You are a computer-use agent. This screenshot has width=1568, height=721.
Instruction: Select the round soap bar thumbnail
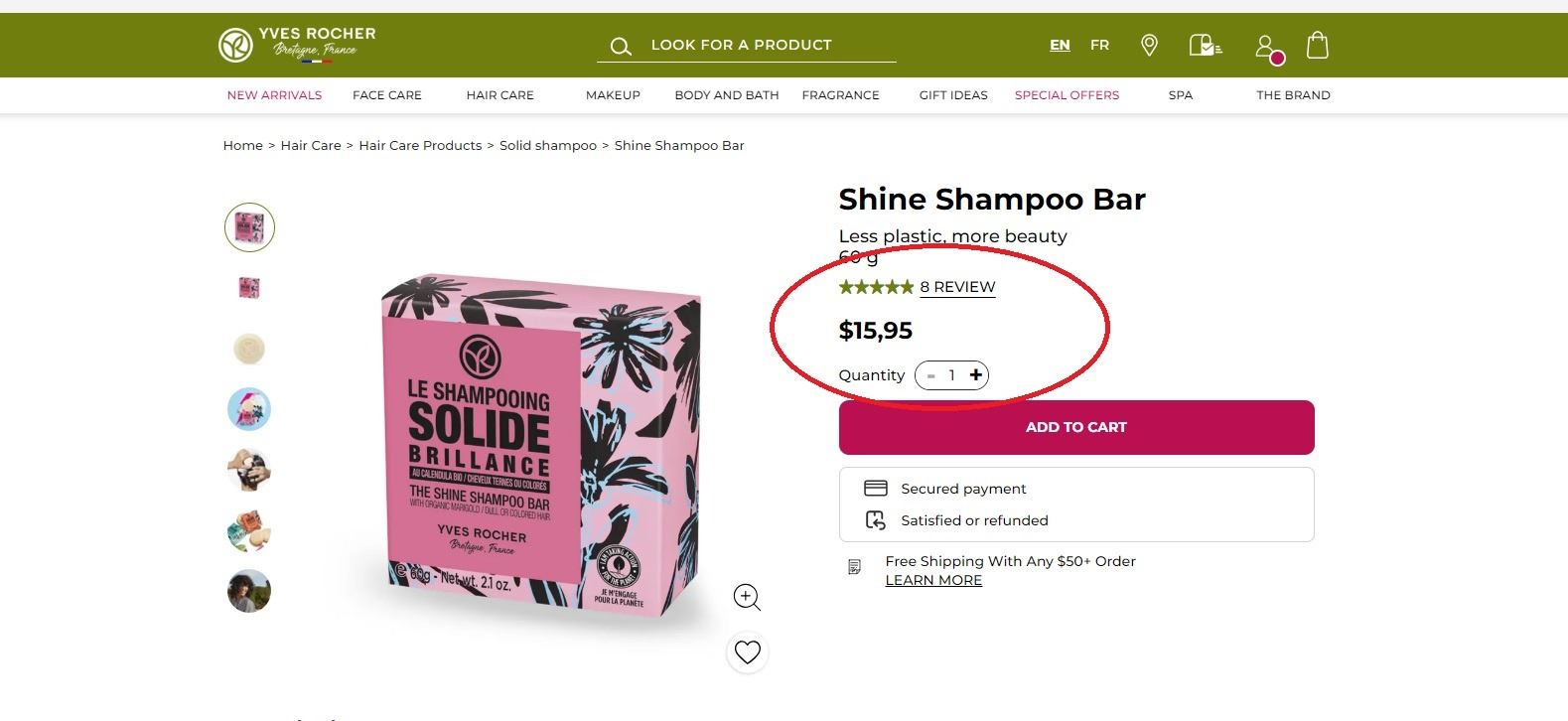click(249, 349)
